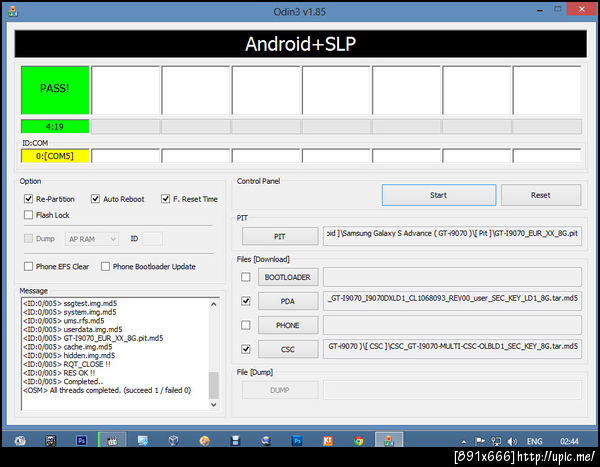600x467 pixels.
Task: Open the volume speaker tray icon
Action: tap(512, 441)
